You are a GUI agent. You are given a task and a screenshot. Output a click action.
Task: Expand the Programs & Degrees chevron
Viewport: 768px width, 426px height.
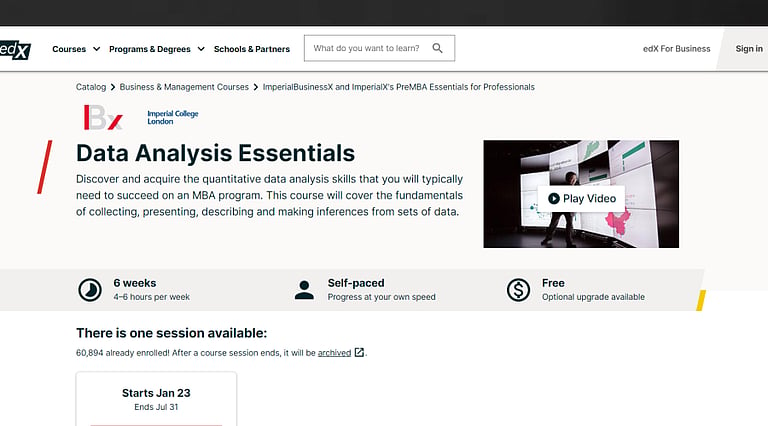point(201,49)
